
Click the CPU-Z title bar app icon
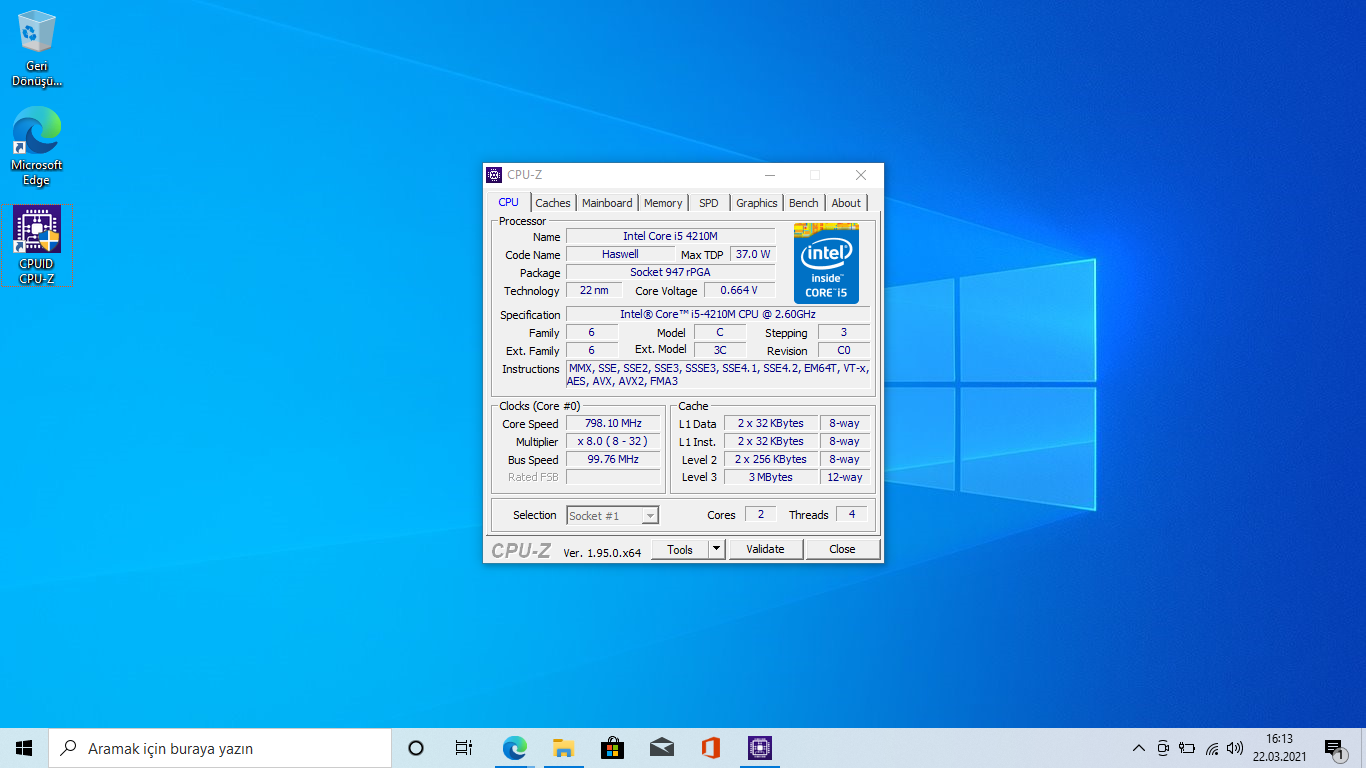[x=494, y=175]
